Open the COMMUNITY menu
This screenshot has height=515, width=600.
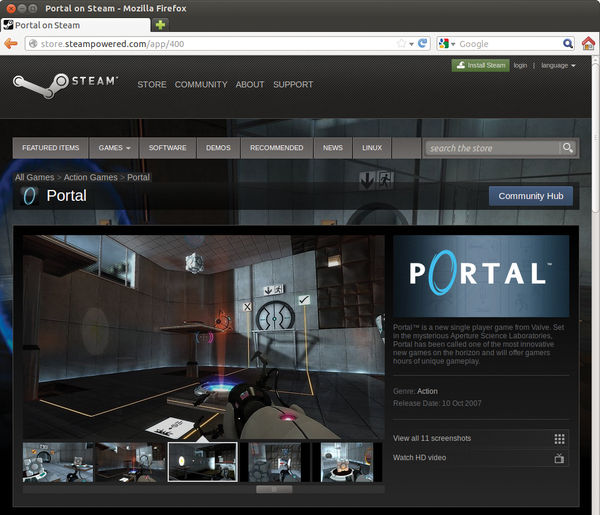tap(201, 85)
